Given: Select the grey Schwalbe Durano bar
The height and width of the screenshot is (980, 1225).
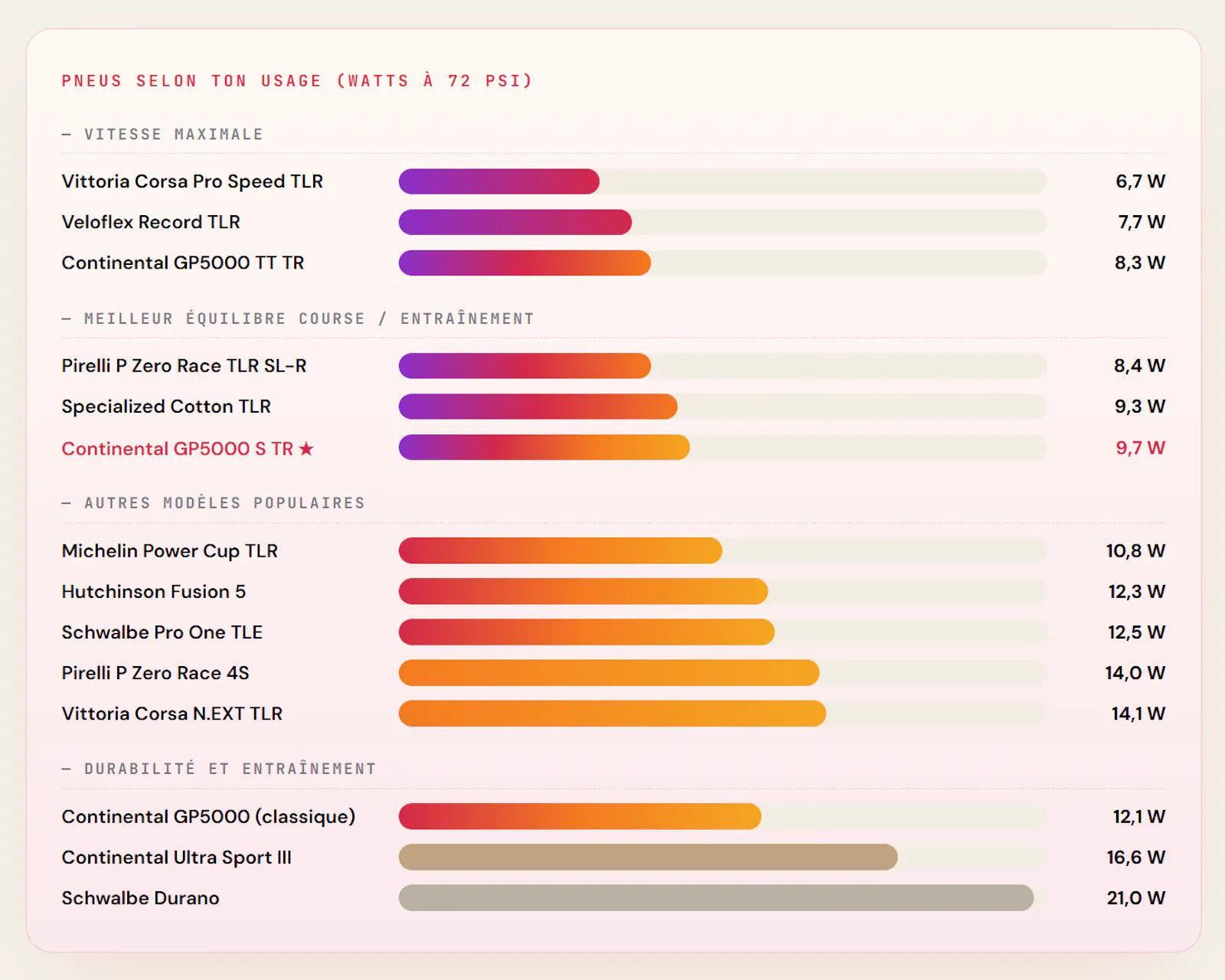Looking at the screenshot, I should tap(717, 897).
